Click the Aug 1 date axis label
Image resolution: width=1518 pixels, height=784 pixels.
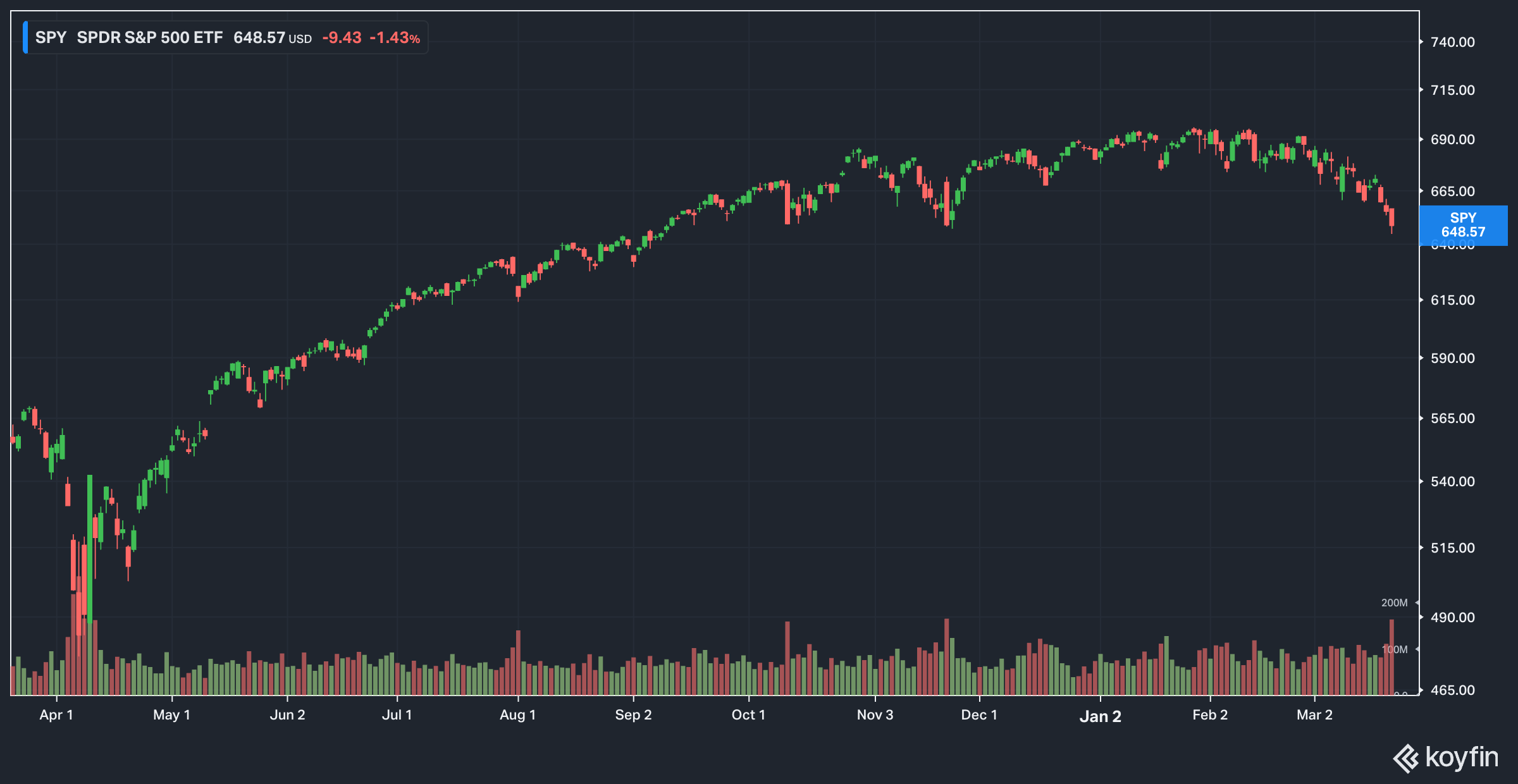(x=517, y=715)
